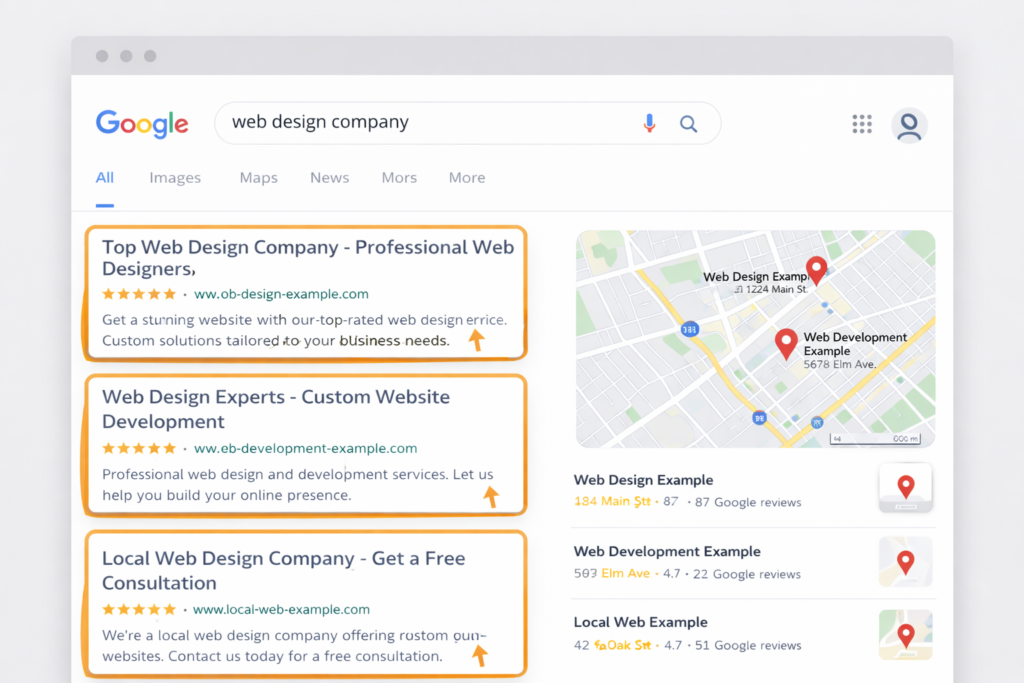Select the five-star rating on Web Design Experts result
This screenshot has width=1024, height=683.
(139, 448)
